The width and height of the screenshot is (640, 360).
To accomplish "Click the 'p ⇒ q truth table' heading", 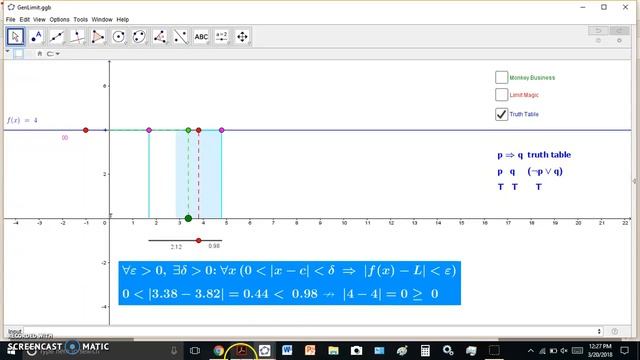I will 534,155.
